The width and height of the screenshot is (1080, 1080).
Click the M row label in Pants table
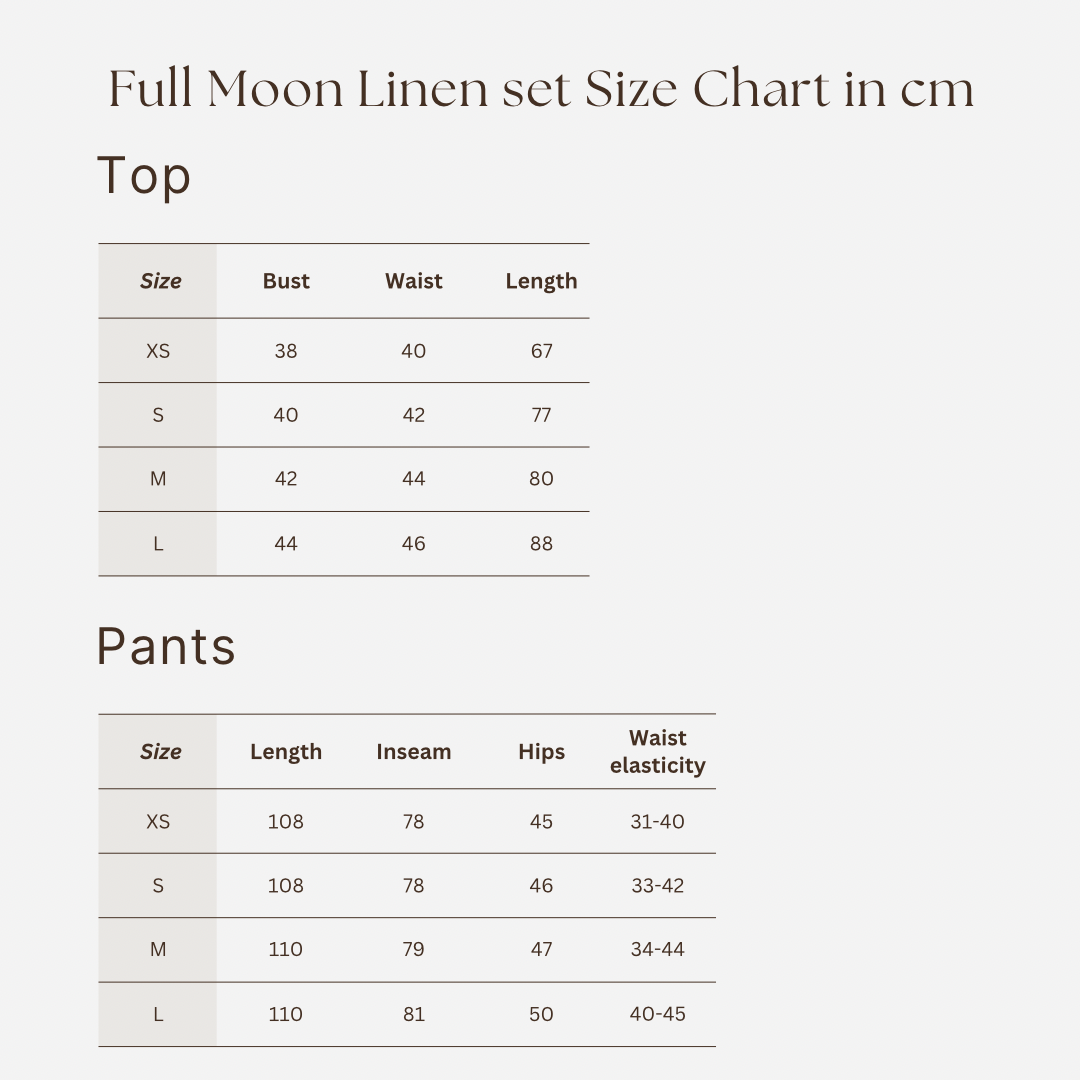[158, 950]
